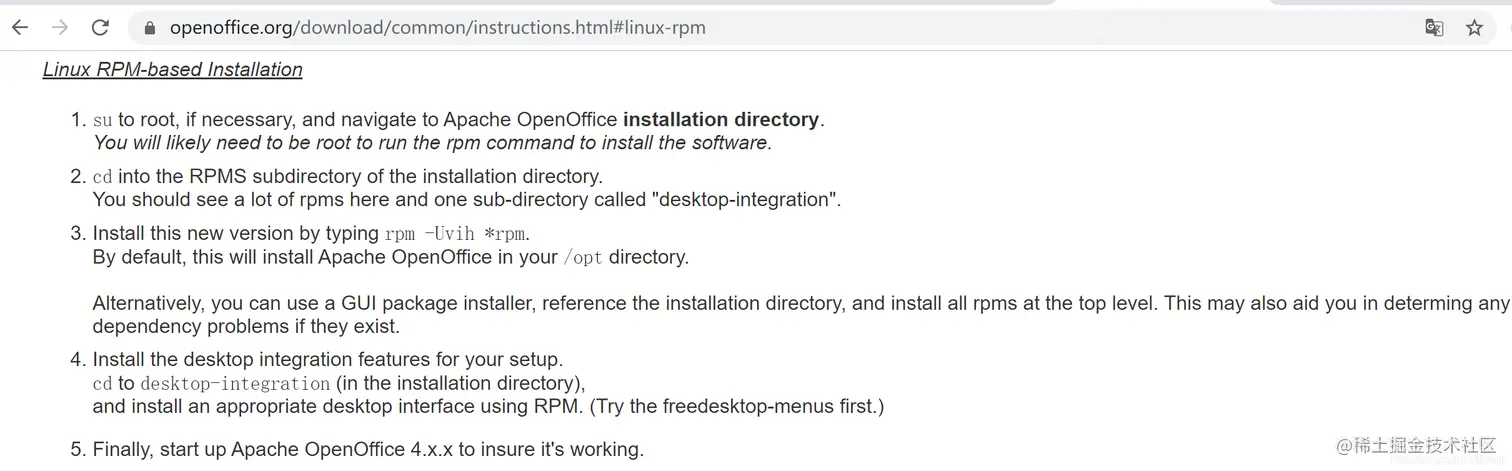This screenshot has width=1512, height=471.
Task: Click "dependency problems if they exist" line
Action: click(x=246, y=326)
